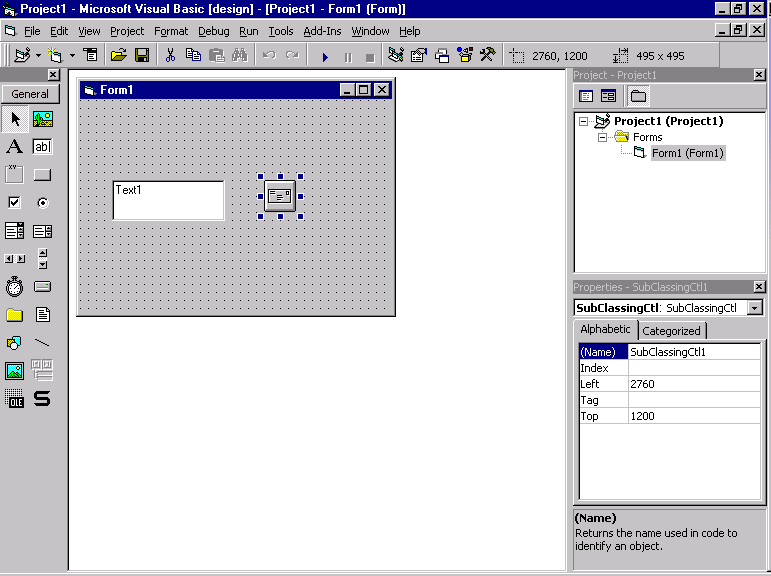Select the Pointer tool in toolbox
The image size is (771, 576).
tap(15, 119)
